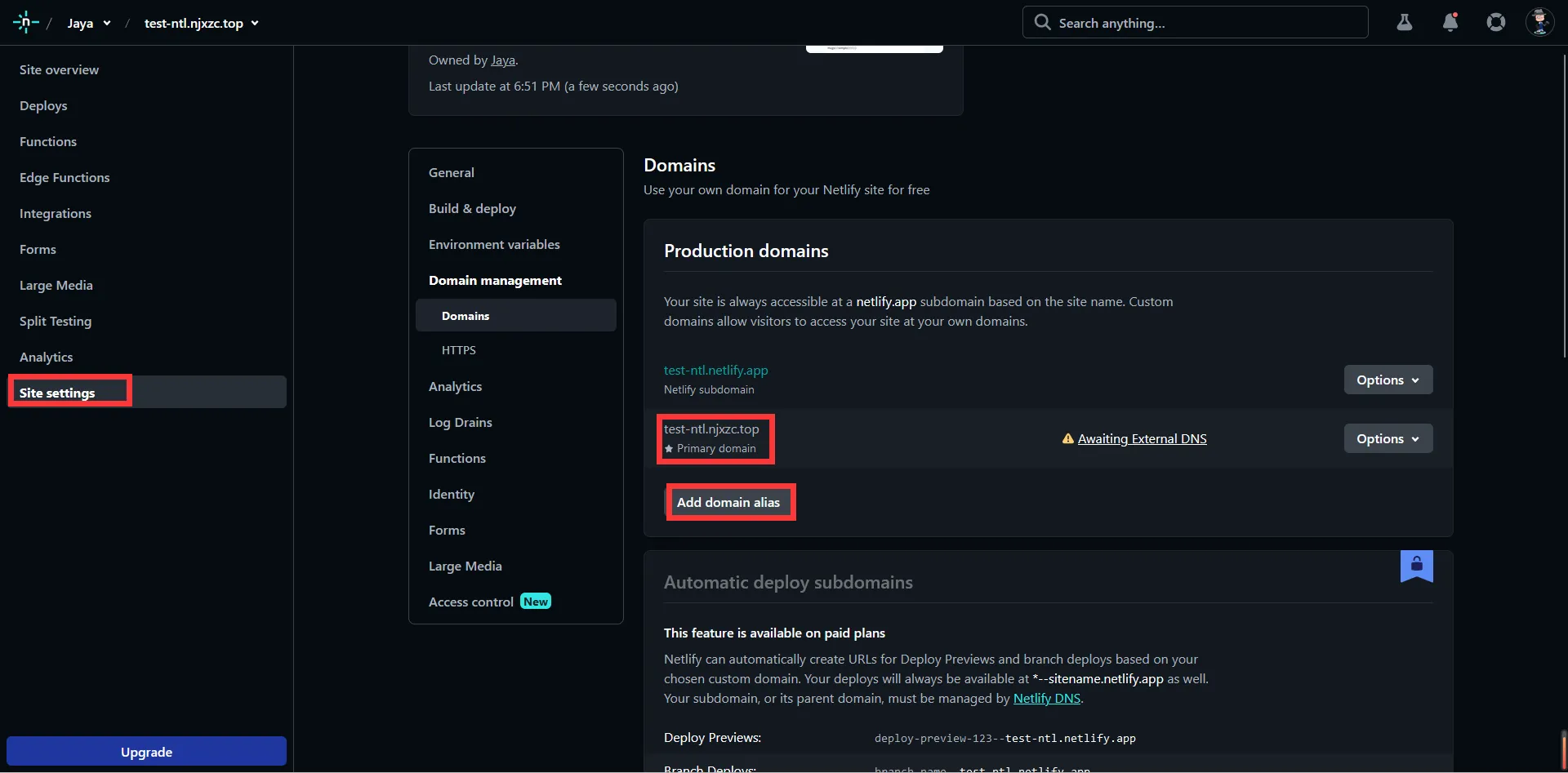Click the Add domain alias button
The height and width of the screenshot is (773, 1568).
coord(728,502)
